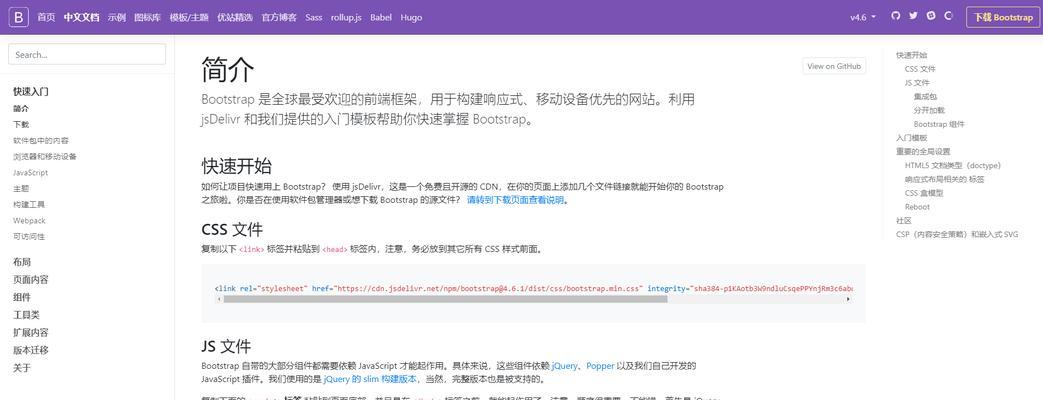The width and height of the screenshot is (1043, 400).
Task: Jump to HTML5 文档类型 (doctype) TOC entry
Action: pos(953,165)
